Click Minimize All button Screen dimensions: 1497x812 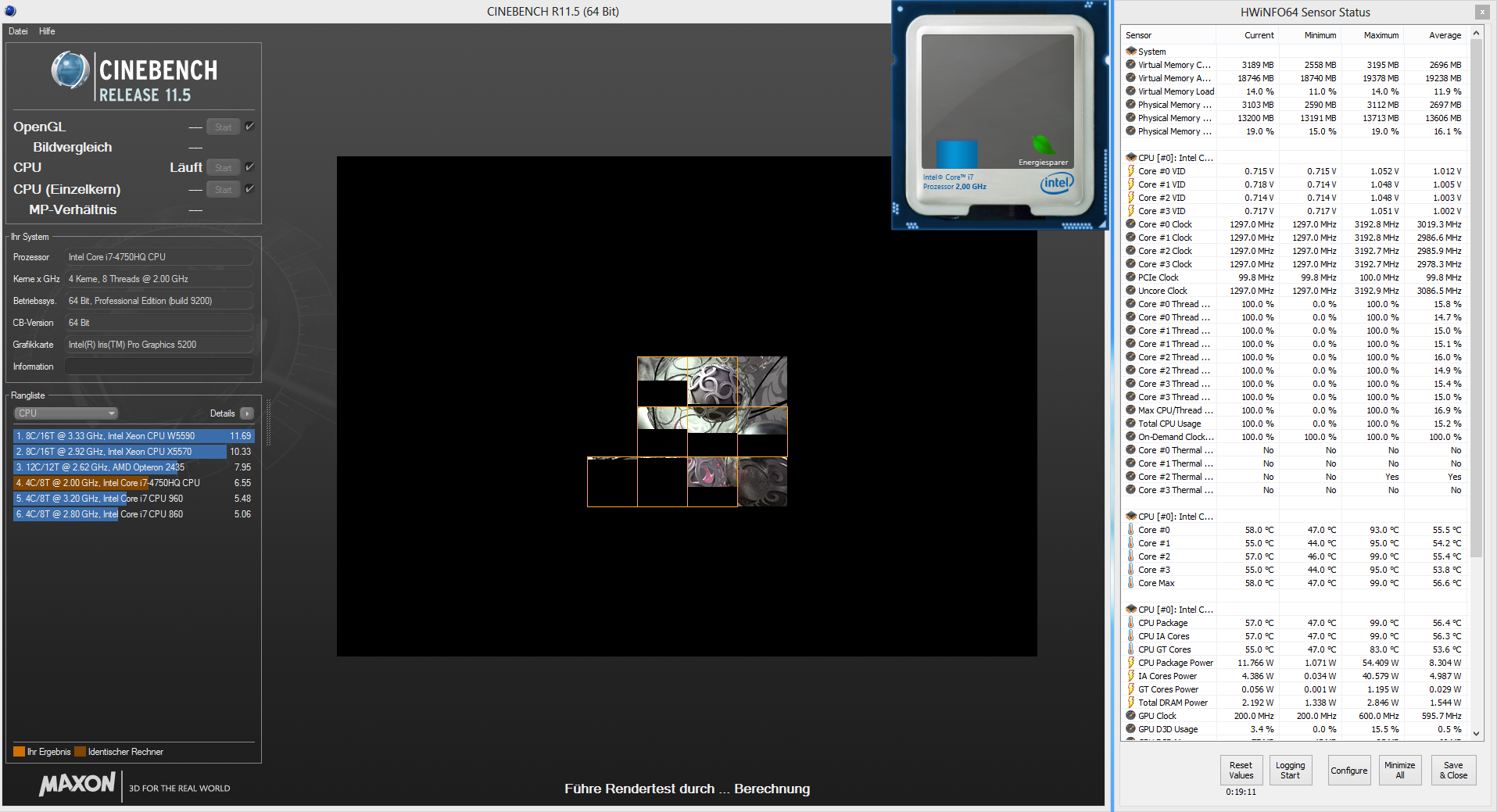pos(1399,770)
